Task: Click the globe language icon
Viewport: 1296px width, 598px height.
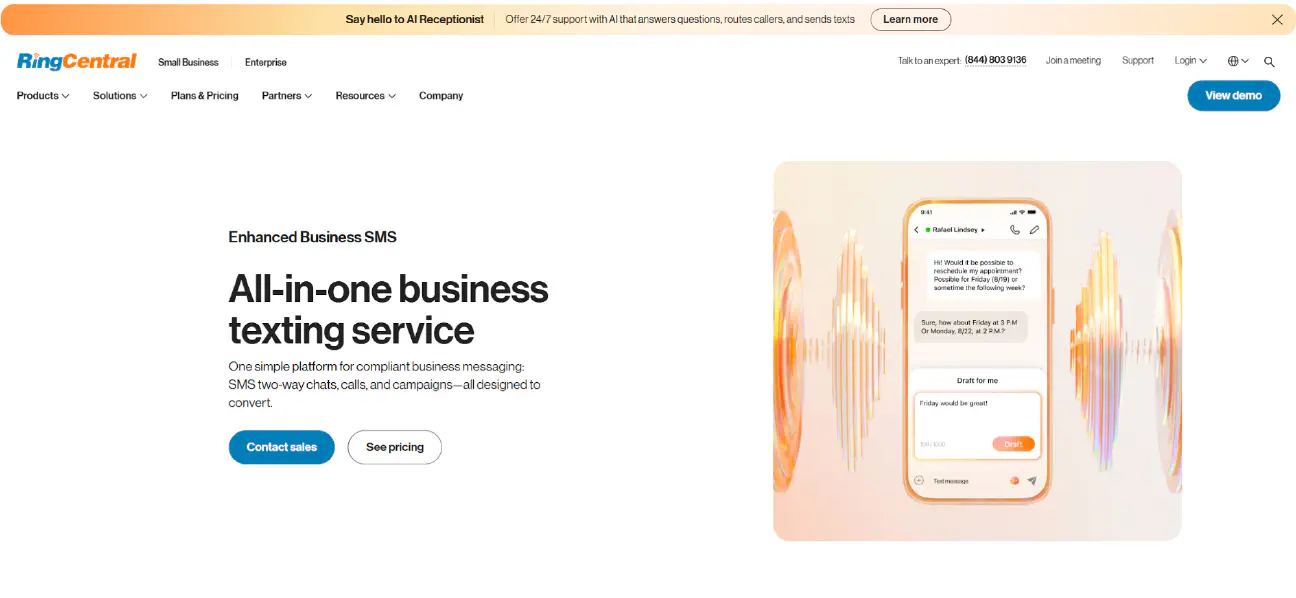Action: coord(1237,61)
